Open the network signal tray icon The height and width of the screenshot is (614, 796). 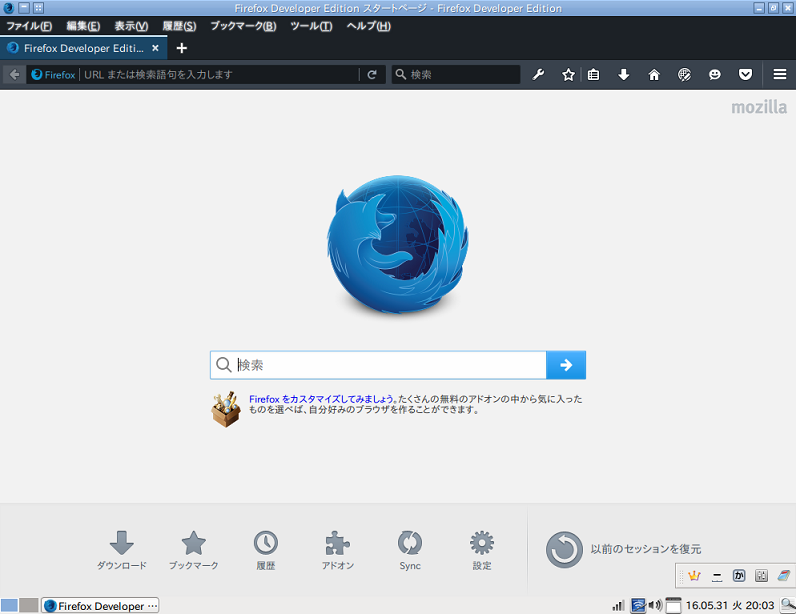click(x=618, y=605)
